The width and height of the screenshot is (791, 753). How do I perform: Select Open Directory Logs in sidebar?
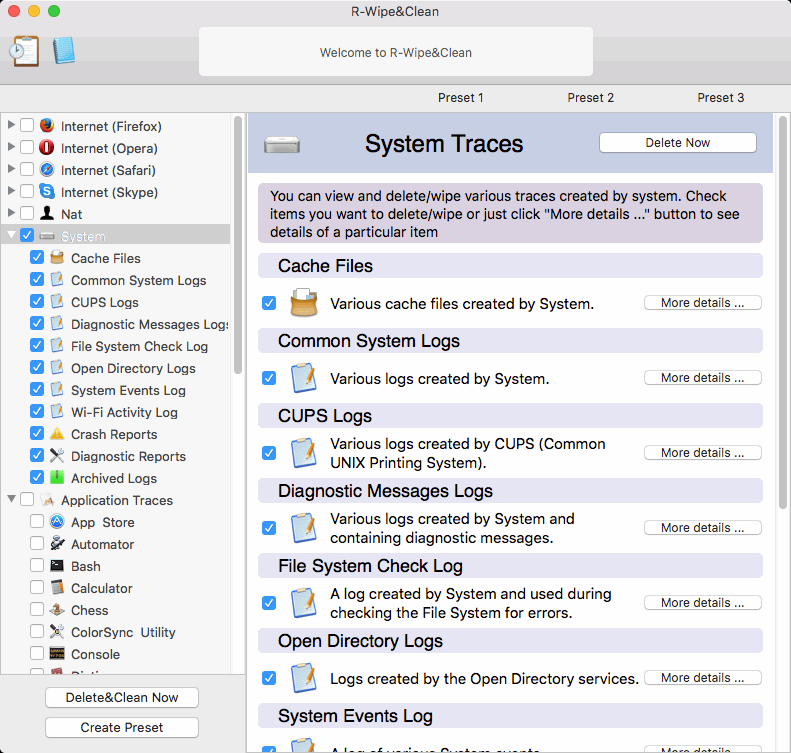[133, 369]
